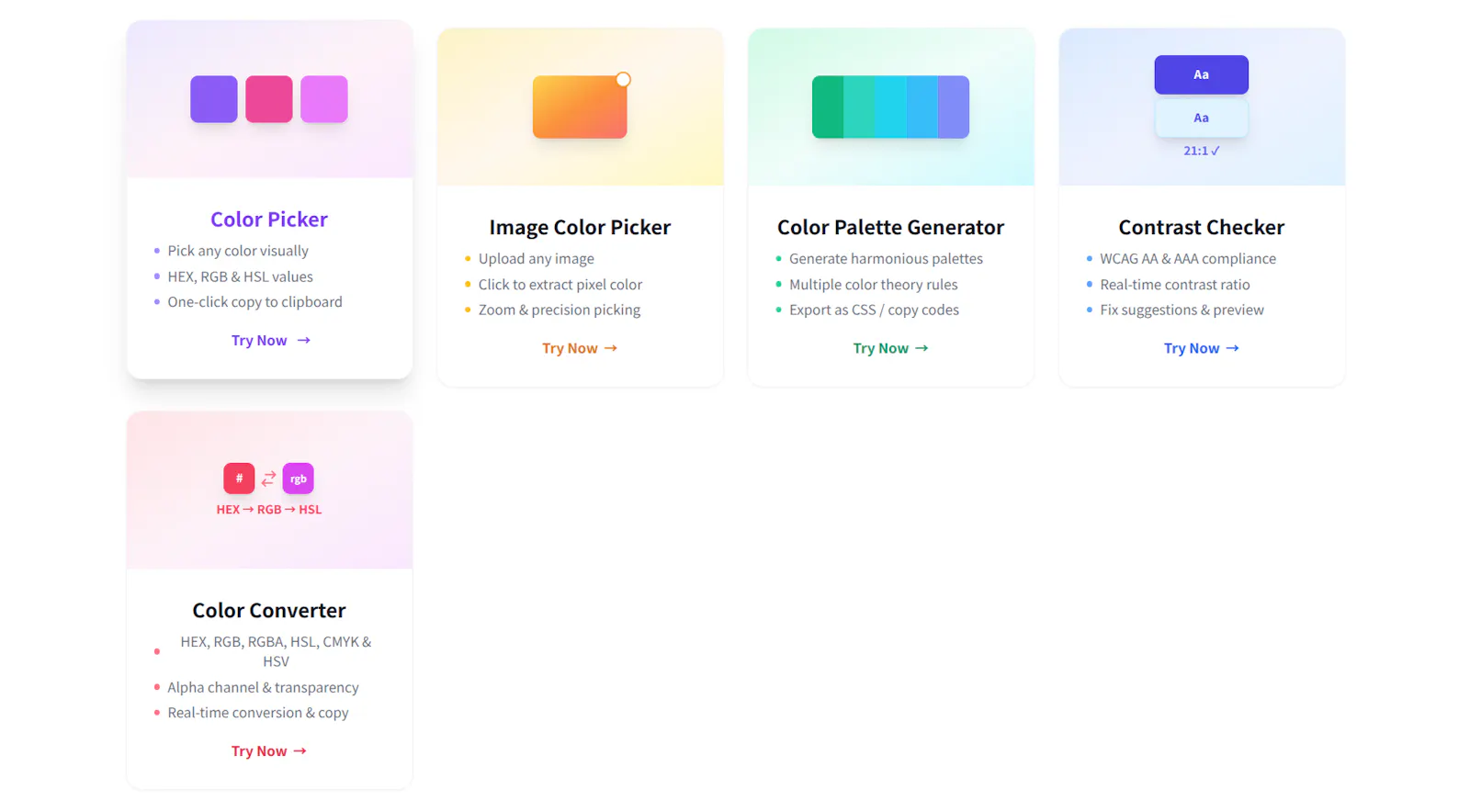Viewport: 1470px width, 812px height.
Task: Open the Color Picker title
Action: point(269,220)
